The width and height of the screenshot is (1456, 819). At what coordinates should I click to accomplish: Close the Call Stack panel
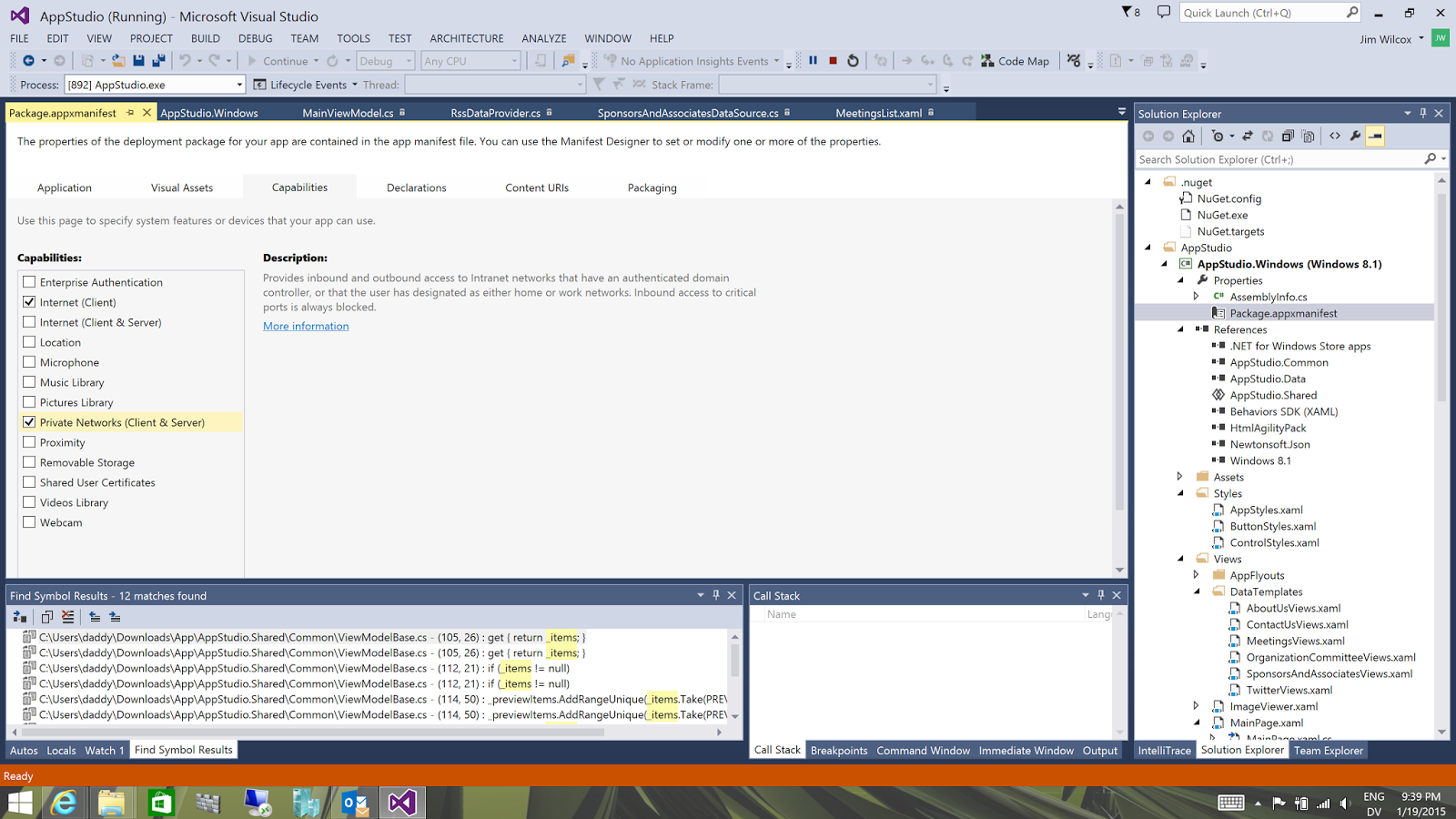pos(1117,595)
